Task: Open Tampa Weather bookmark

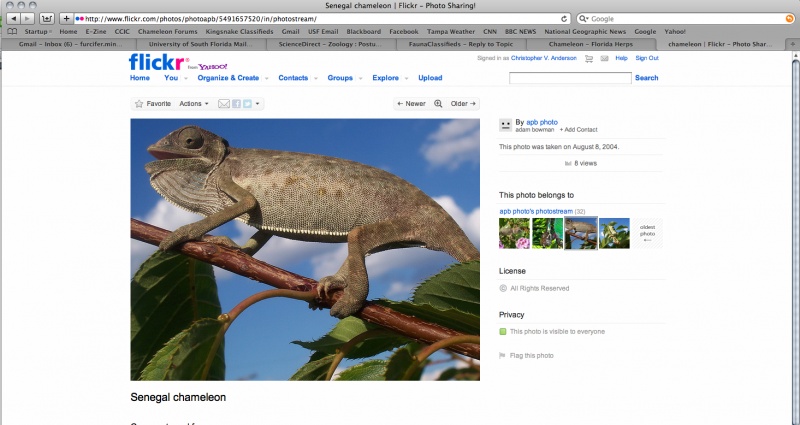Action: [x=451, y=32]
